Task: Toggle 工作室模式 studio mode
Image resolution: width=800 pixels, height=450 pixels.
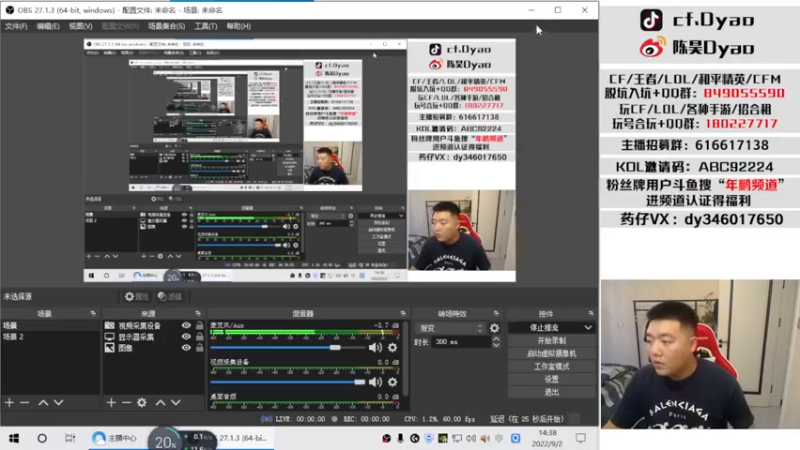Action: (552, 366)
